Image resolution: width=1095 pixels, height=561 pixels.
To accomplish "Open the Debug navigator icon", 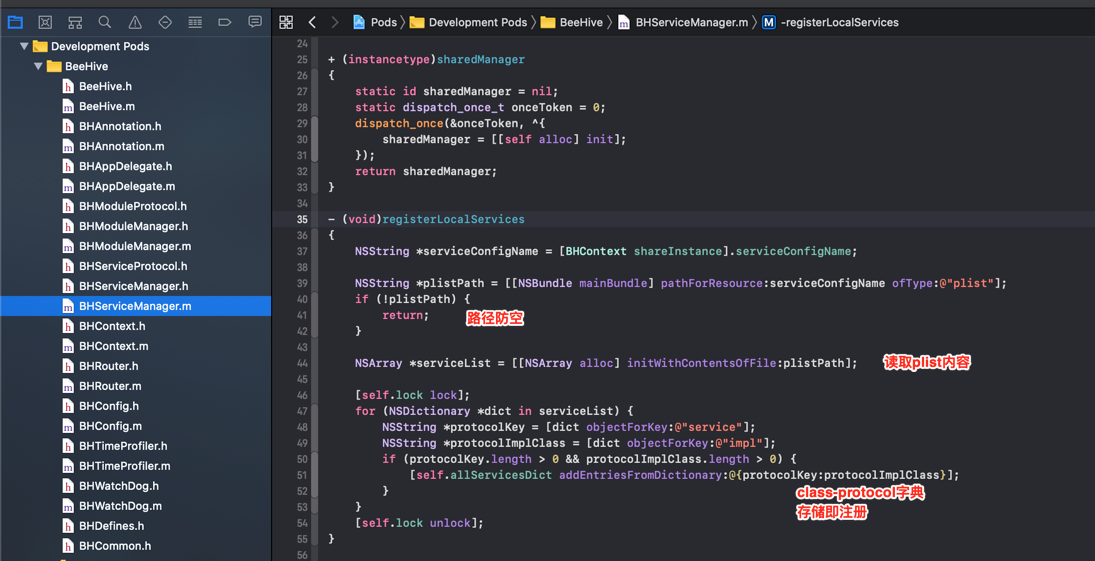I will (195, 22).
